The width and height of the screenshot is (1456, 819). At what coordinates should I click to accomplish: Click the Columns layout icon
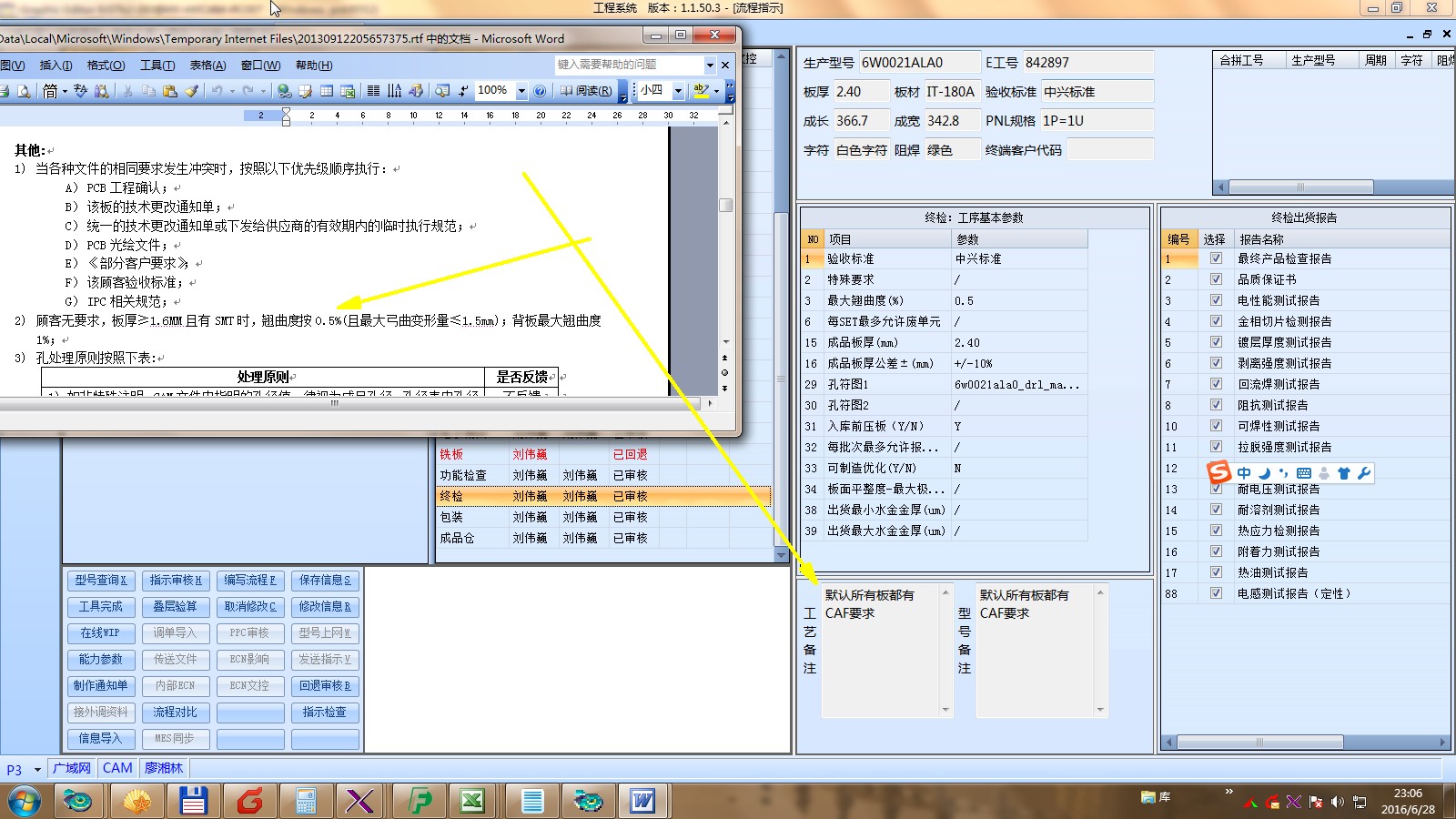click(373, 91)
